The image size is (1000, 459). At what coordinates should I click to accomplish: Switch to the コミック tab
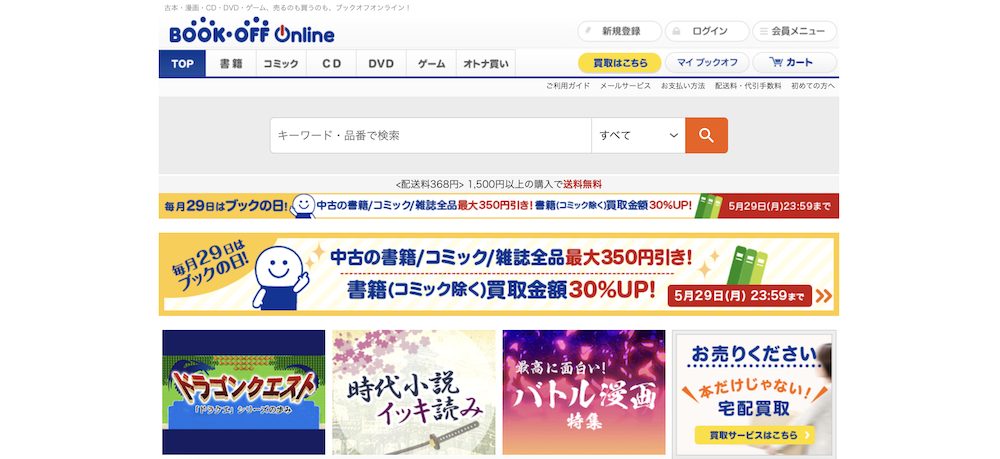point(281,64)
